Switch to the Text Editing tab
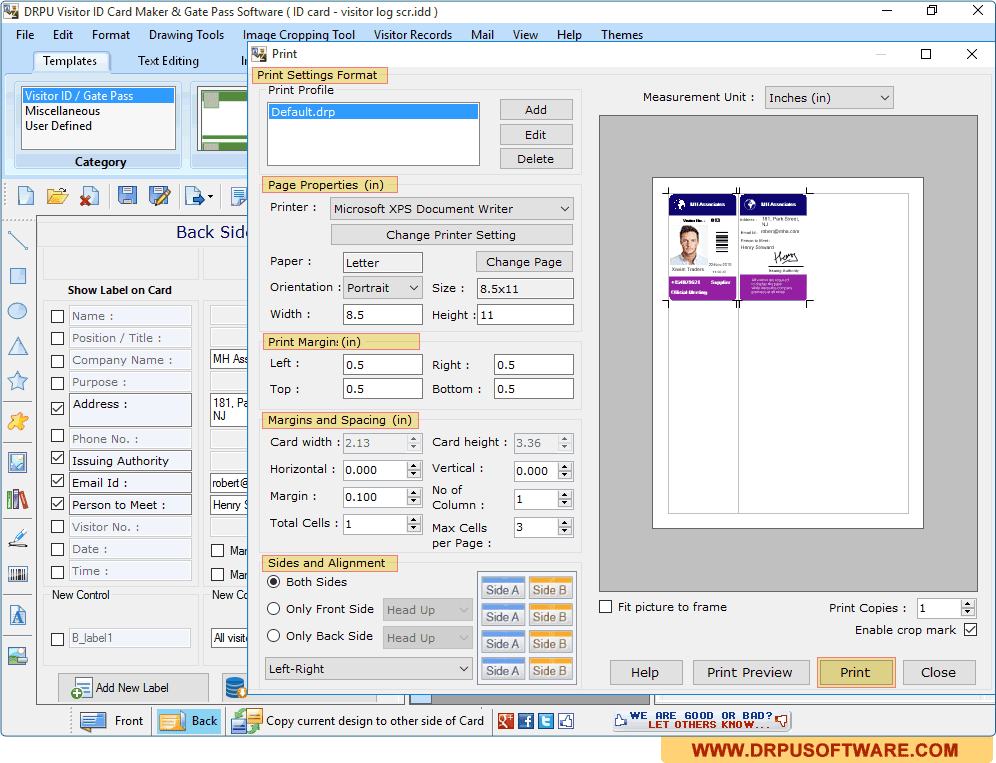 click(x=167, y=60)
